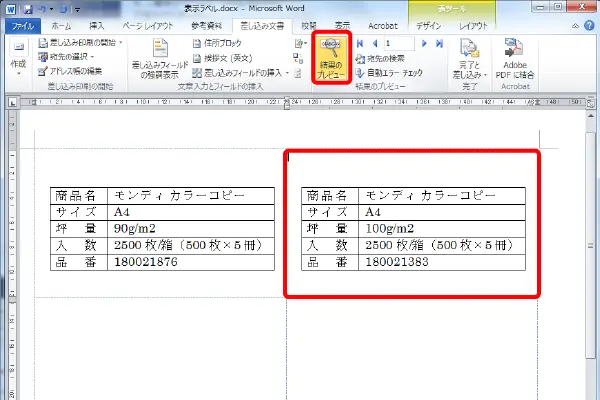Viewport: 600px width, 400px height.
Task: Click the cell with 180021383
Action: click(442, 262)
